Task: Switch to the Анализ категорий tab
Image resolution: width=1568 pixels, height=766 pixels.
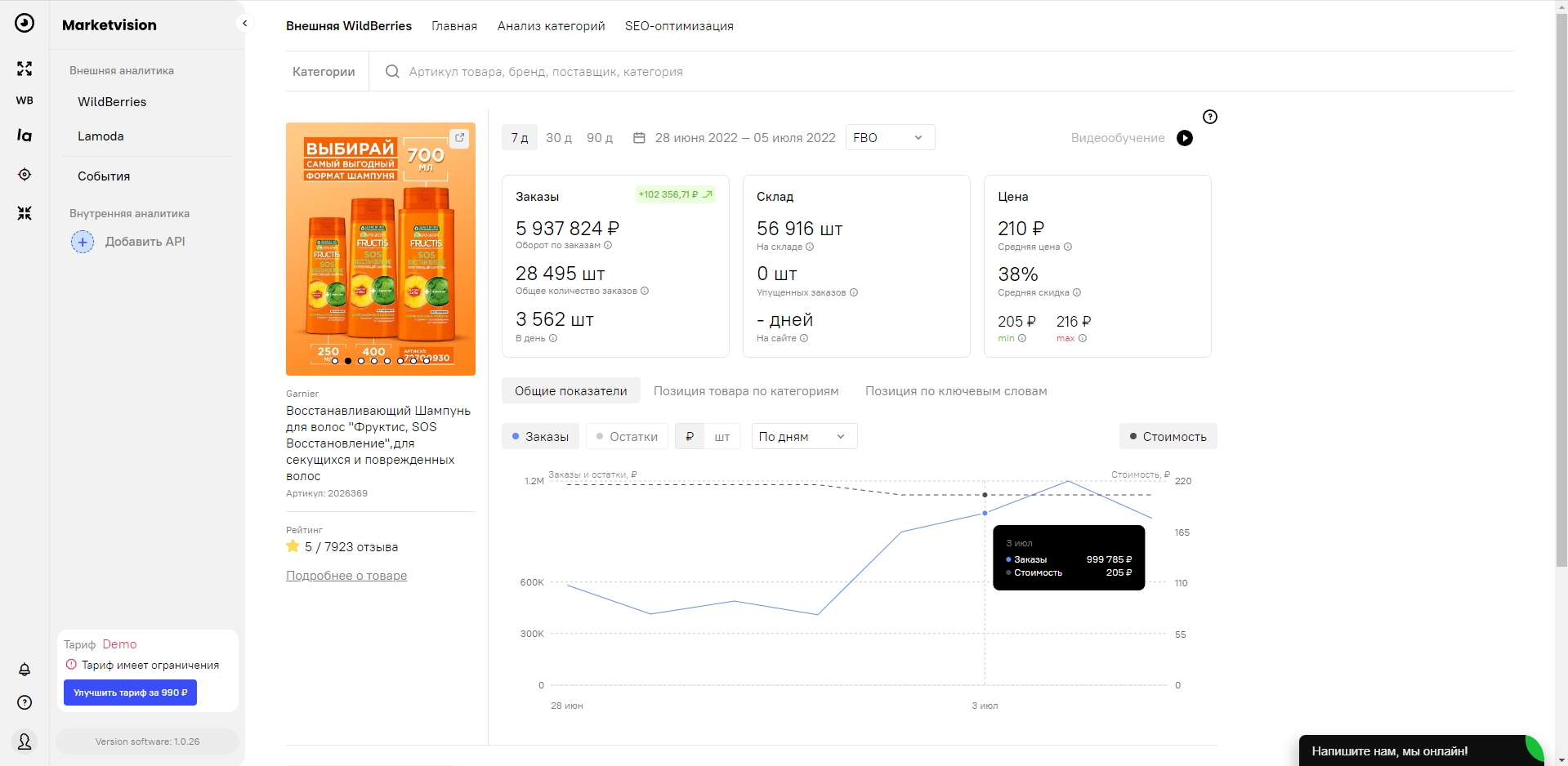Action: click(552, 26)
